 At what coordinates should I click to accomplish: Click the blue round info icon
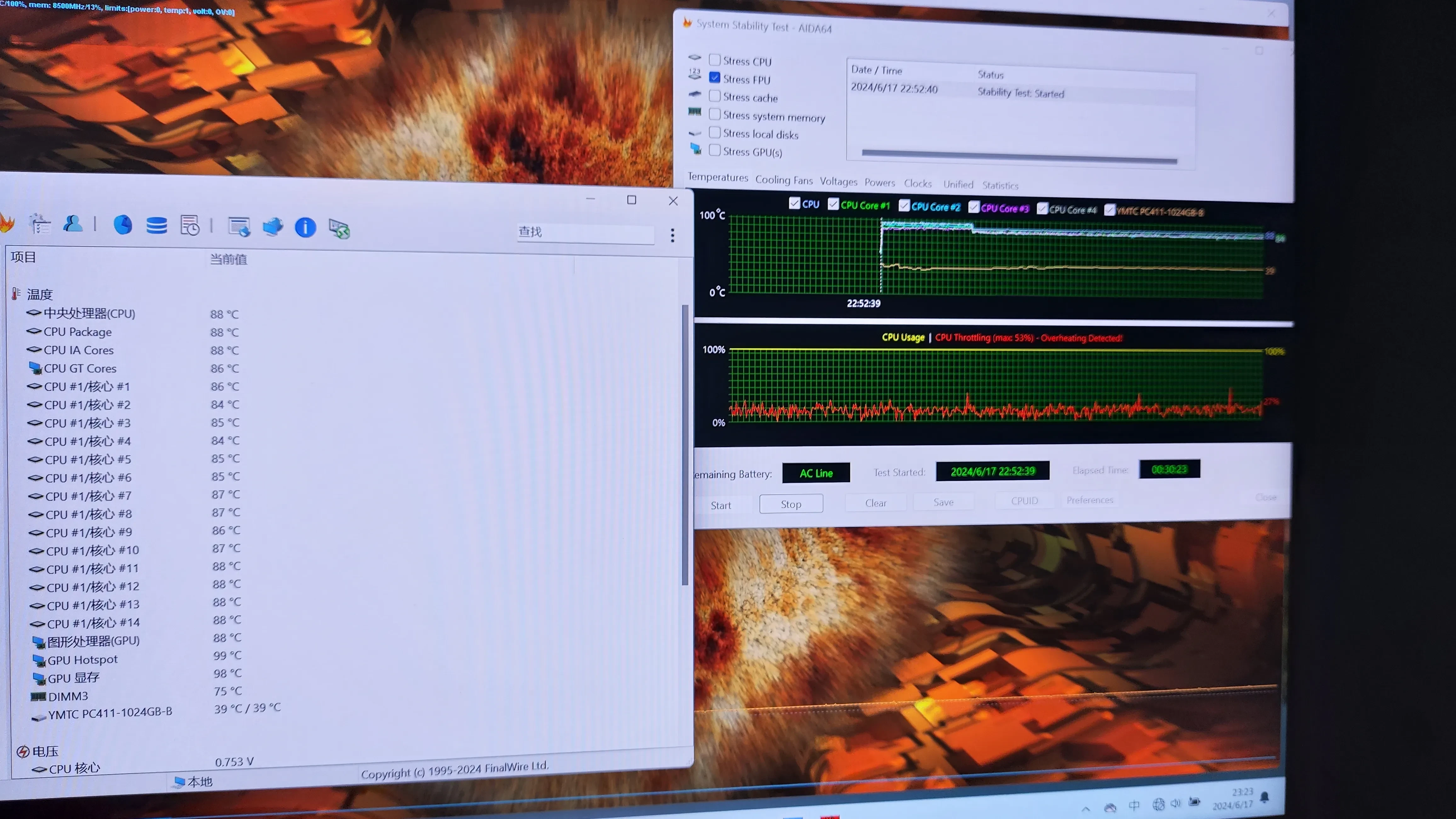[x=305, y=227]
